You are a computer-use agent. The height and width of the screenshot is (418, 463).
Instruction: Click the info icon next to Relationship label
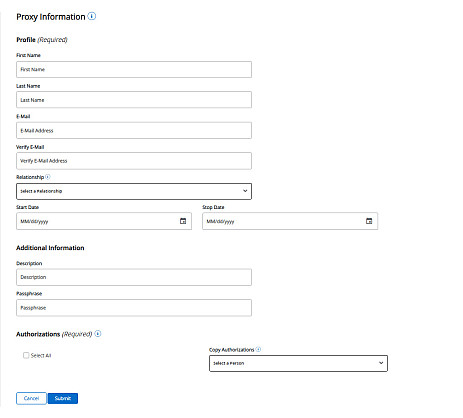(48, 177)
